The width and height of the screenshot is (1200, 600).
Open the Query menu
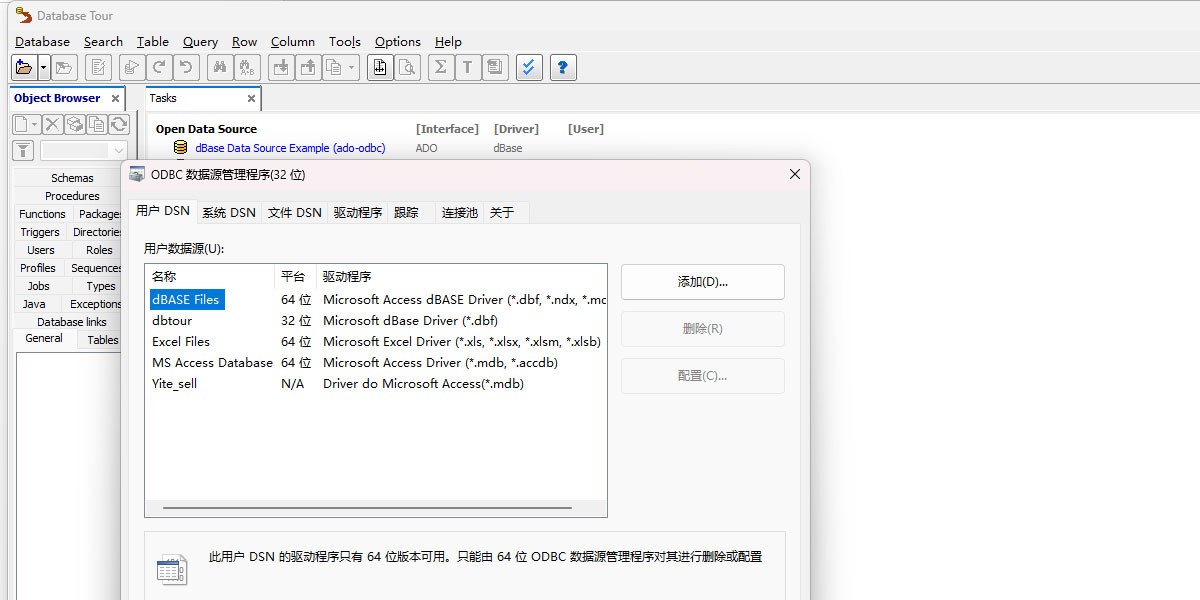[200, 42]
